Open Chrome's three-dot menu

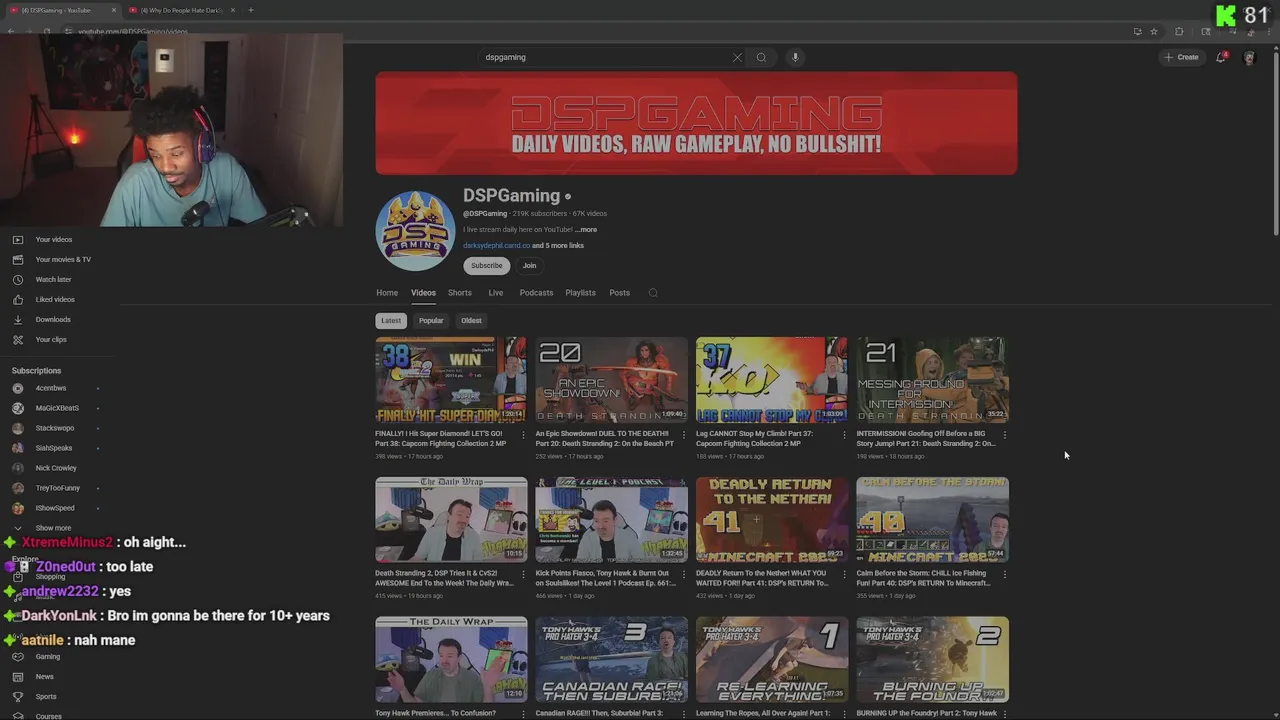[1271, 31]
